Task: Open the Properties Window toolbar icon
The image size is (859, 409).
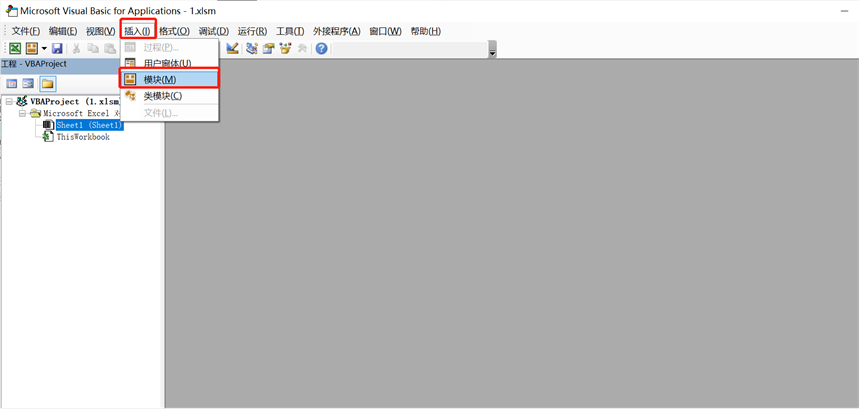Action: (268, 48)
